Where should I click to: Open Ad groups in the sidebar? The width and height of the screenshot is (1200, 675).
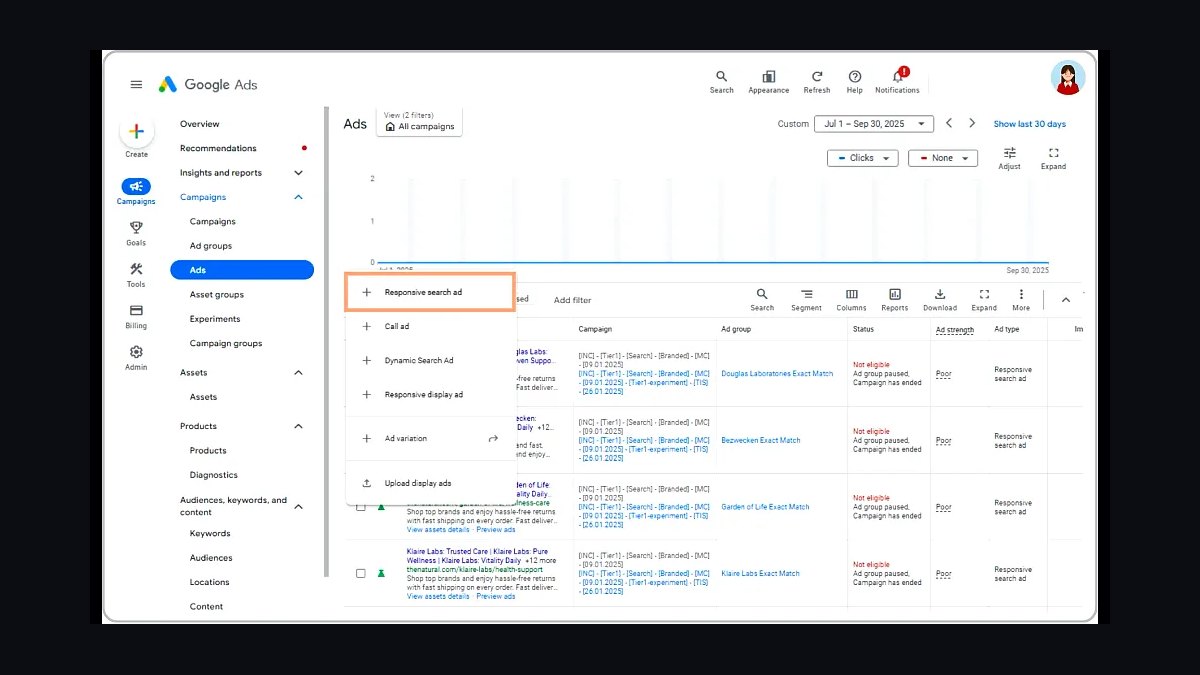(211, 246)
